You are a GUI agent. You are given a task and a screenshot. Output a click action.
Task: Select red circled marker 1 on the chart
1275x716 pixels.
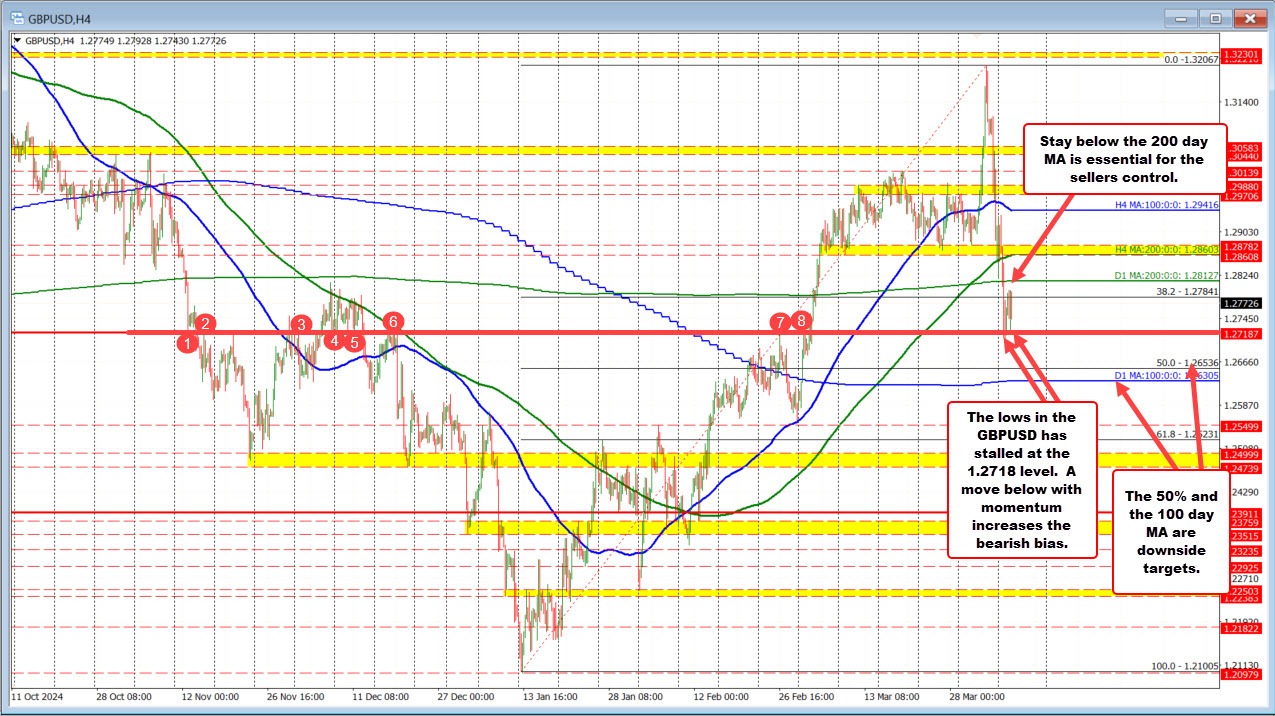[x=187, y=343]
